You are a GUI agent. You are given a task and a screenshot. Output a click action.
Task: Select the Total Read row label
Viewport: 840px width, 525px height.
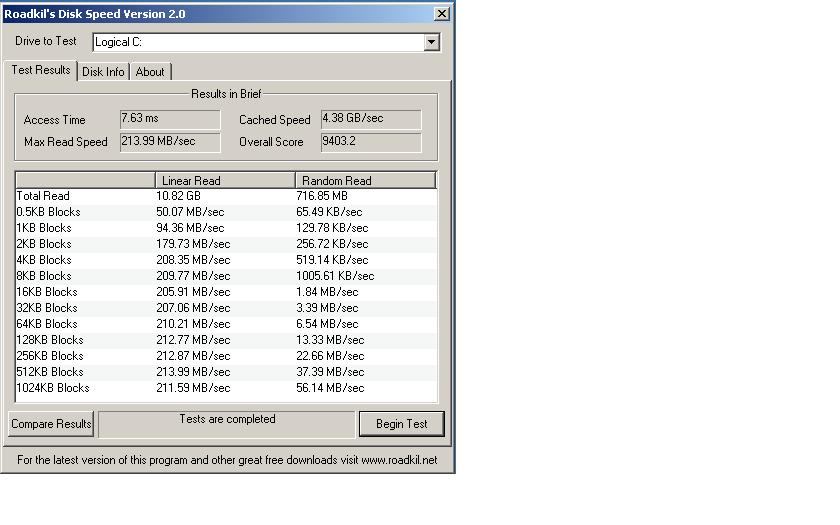pos(43,196)
